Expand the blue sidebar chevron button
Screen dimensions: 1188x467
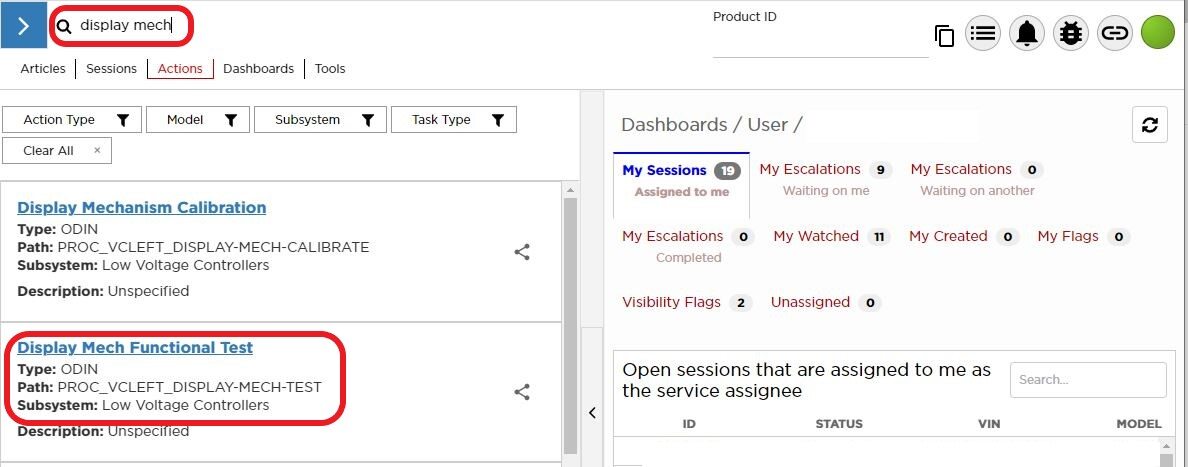24,25
